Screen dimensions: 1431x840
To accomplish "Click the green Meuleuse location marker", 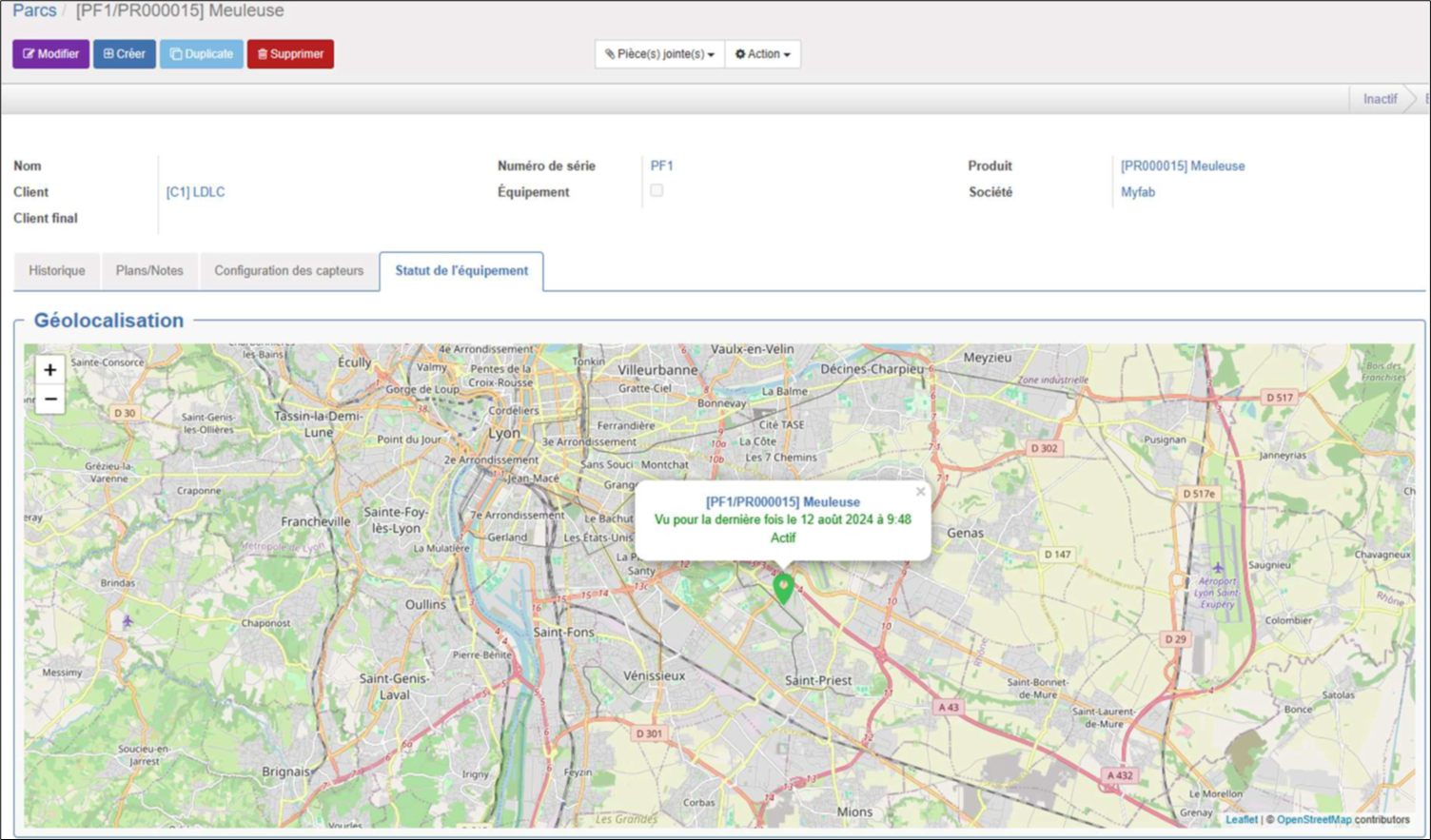I will (783, 588).
